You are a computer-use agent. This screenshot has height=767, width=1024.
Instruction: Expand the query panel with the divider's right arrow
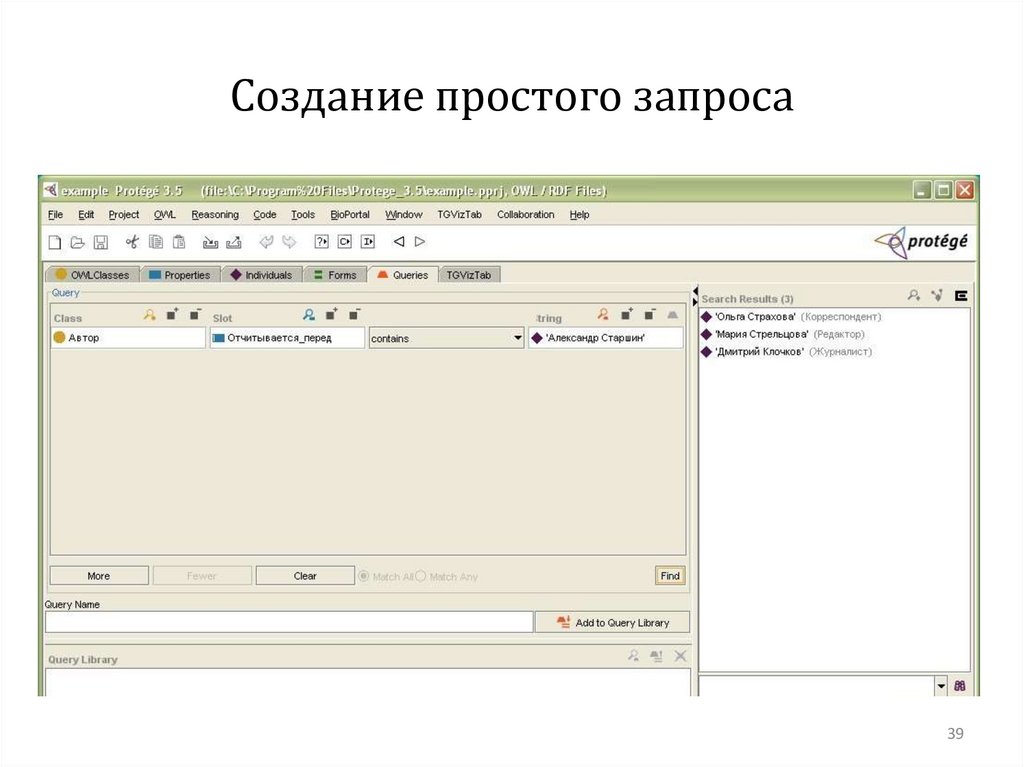[695, 301]
